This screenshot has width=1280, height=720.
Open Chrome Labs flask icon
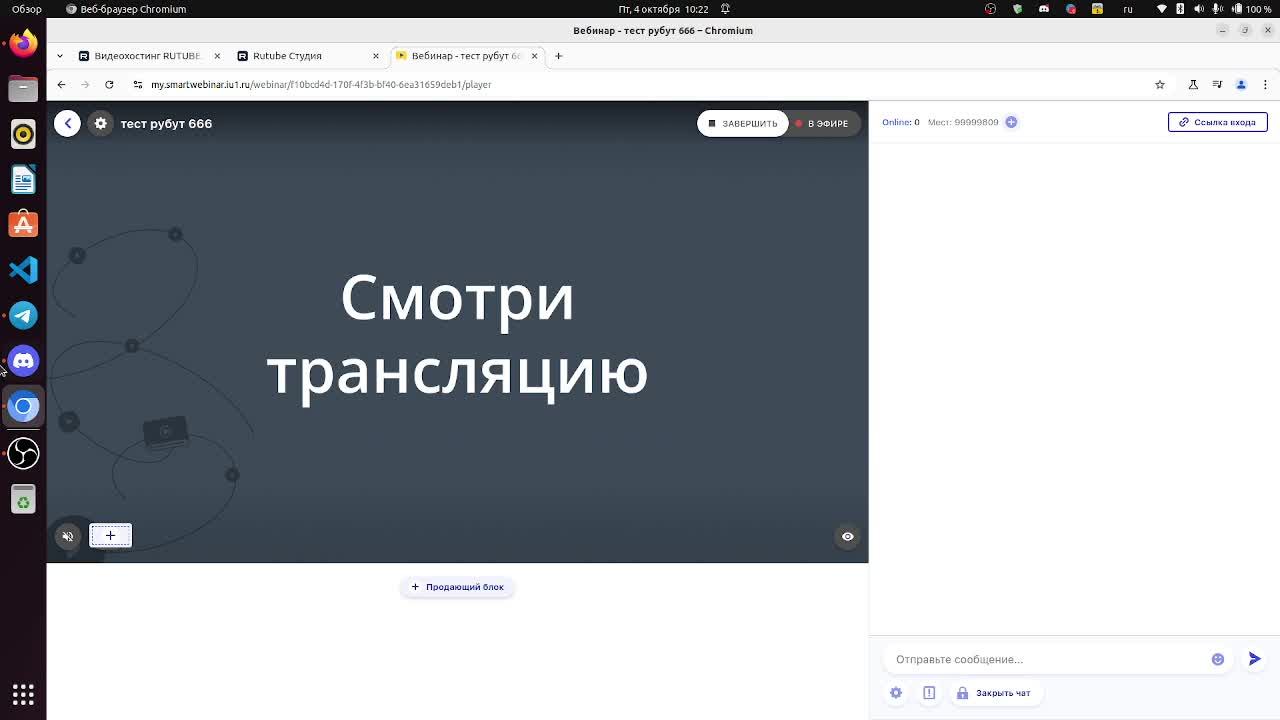click(x=1193, y=85)
